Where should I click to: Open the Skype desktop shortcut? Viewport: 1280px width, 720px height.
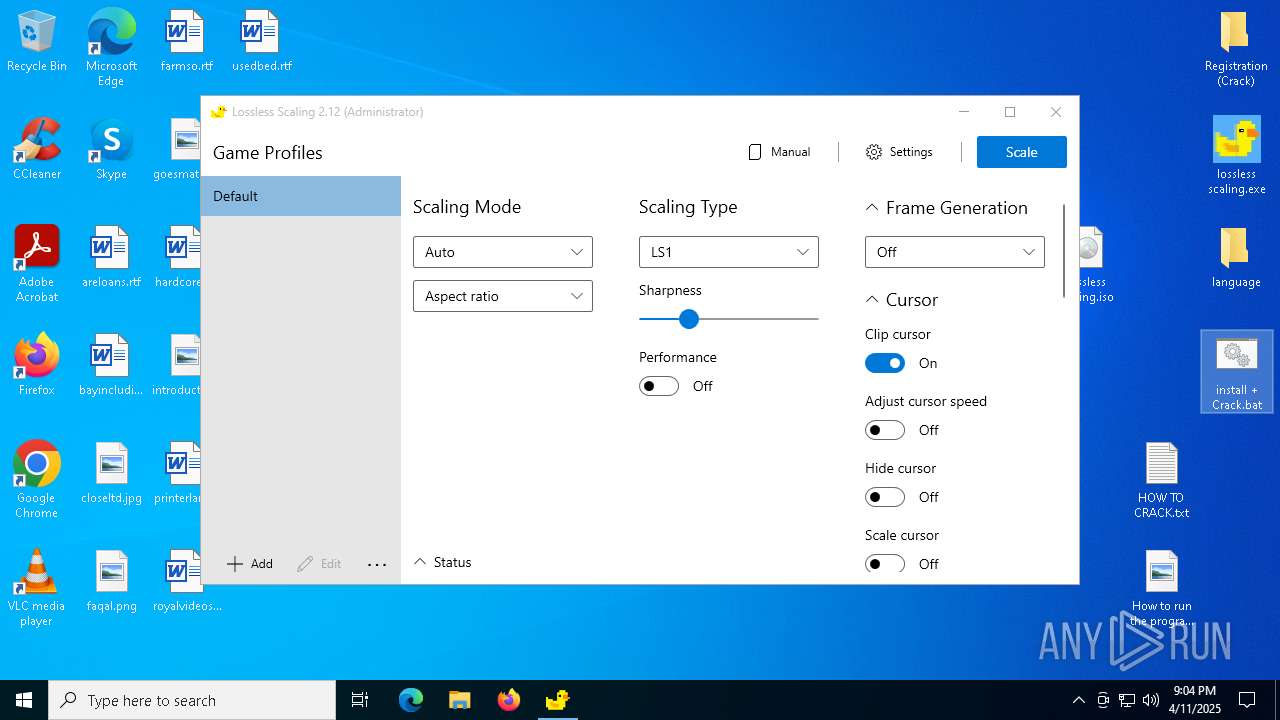[x=111, y=149]
